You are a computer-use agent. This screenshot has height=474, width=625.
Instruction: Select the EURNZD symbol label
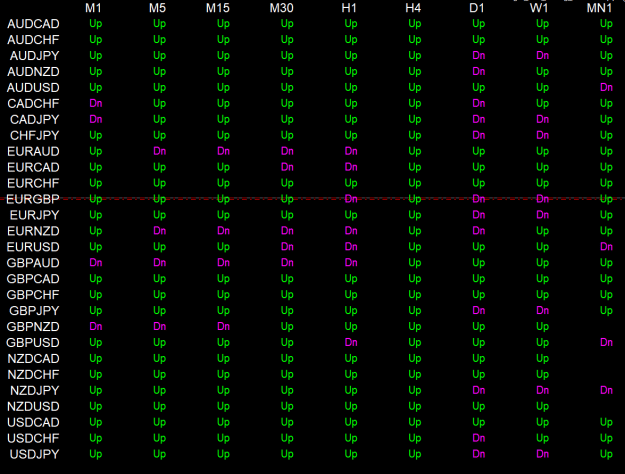(x=33, y=231)
